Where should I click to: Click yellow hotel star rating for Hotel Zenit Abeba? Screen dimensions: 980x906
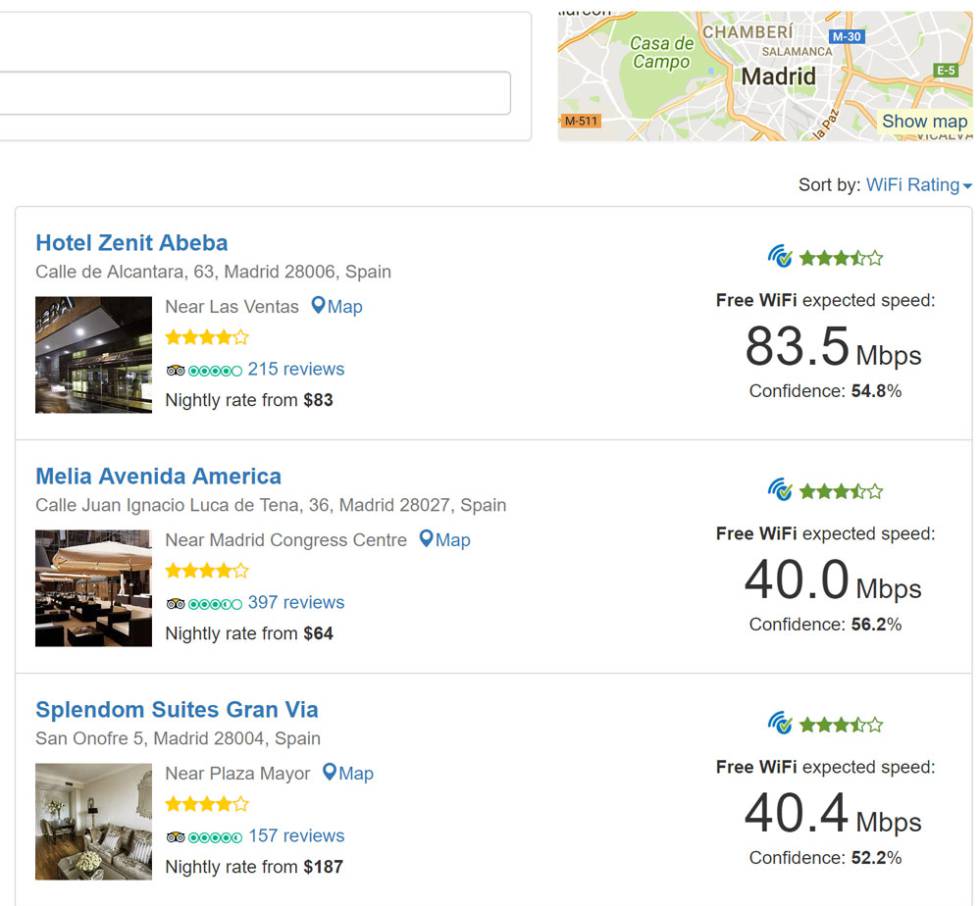pos(207,337)
